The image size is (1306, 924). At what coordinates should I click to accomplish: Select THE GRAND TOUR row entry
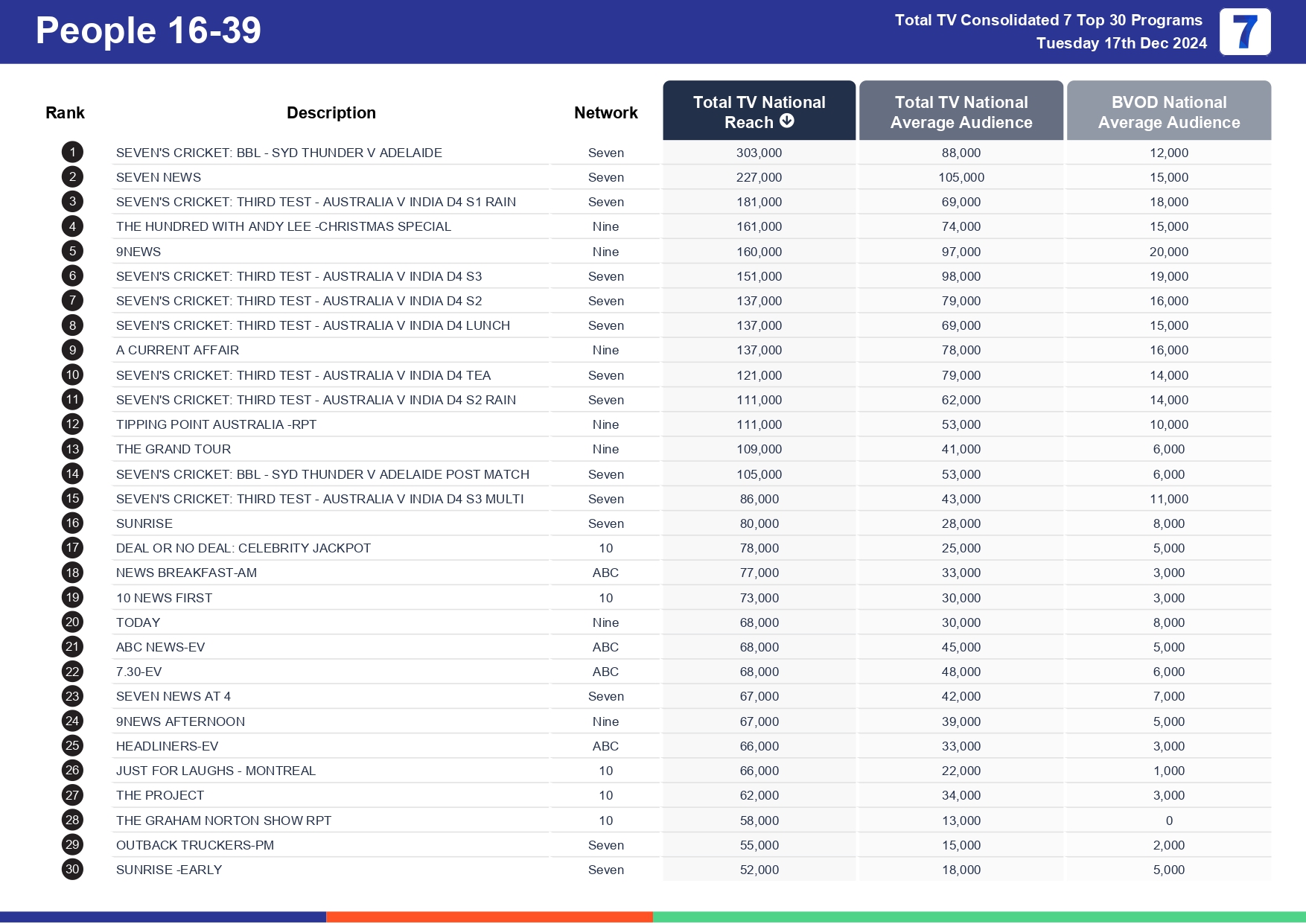pyautogui.click(x=173, y=449)
